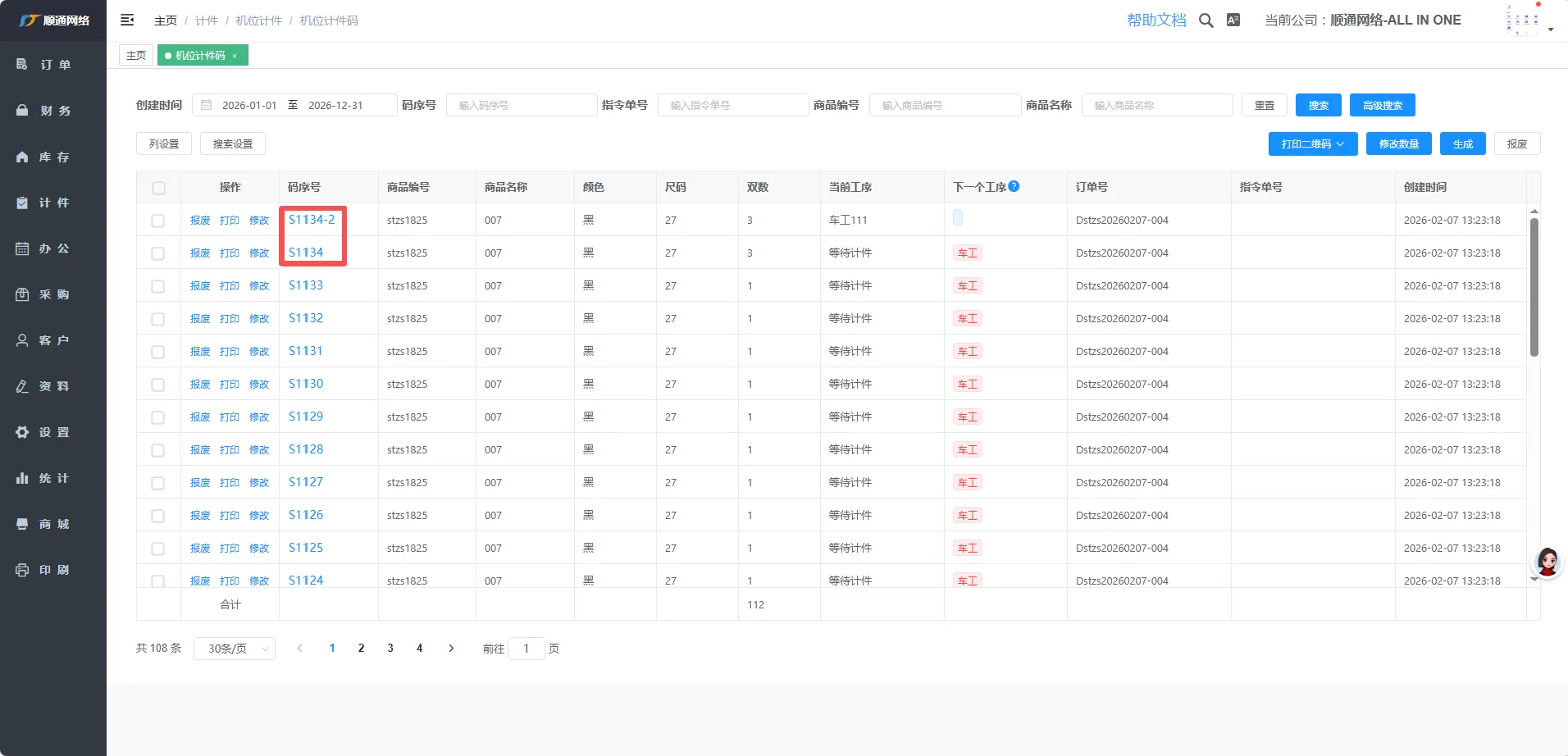Screen dimensions: 1568x756
Task: Click the 高级搜索 button
Action: [x=1382, y=106]
